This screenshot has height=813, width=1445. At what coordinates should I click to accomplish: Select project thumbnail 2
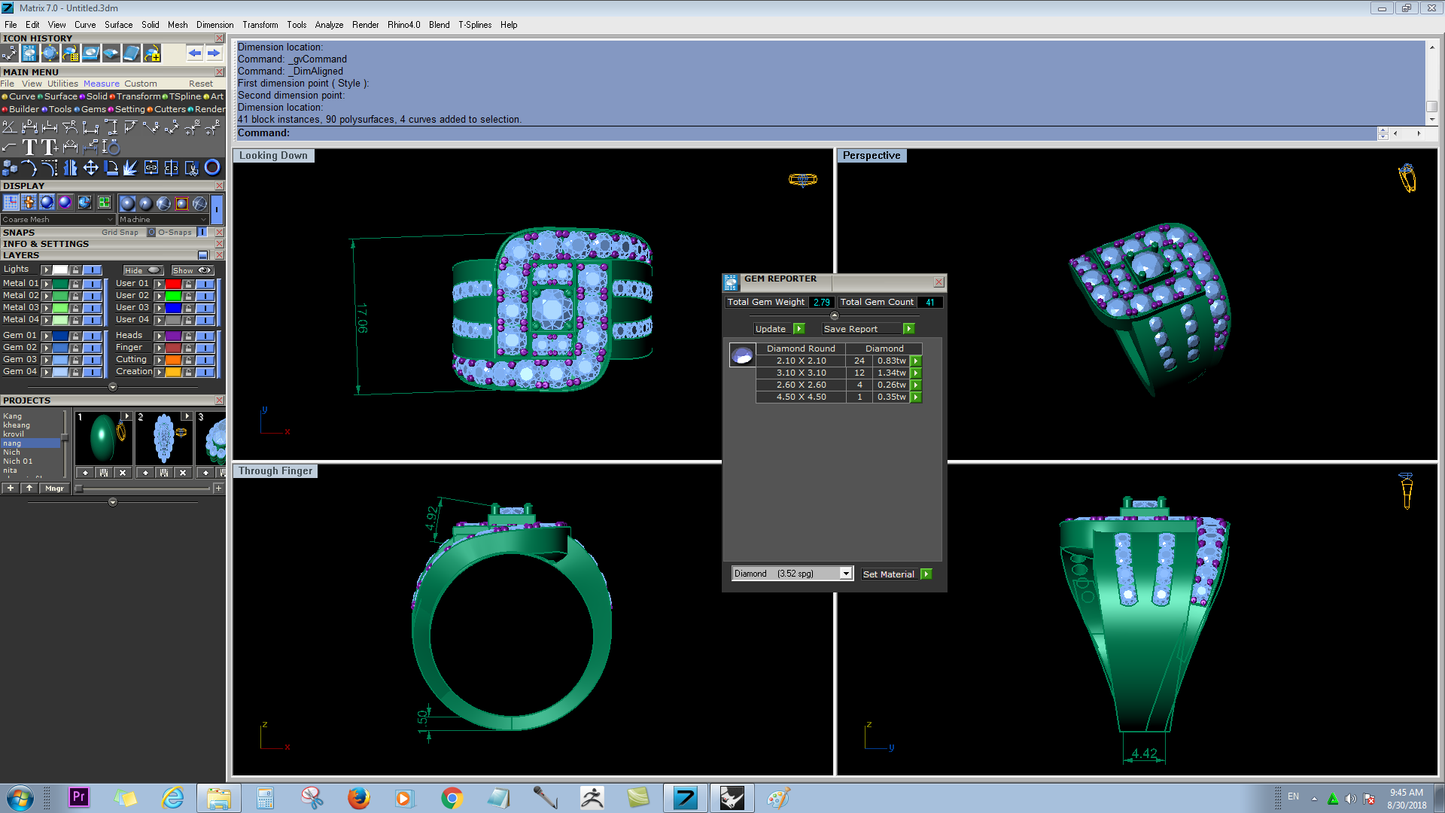[164, 439]
